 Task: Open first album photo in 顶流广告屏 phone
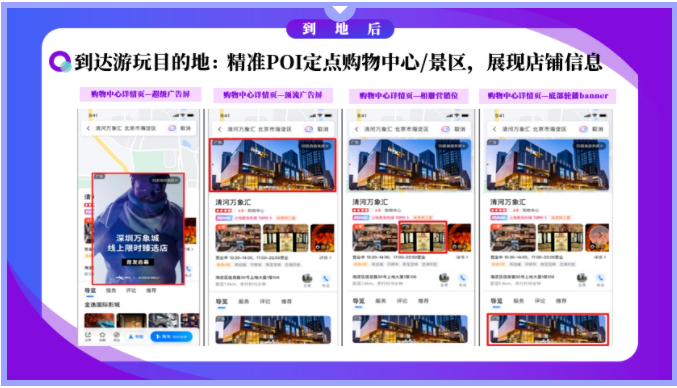238,238
